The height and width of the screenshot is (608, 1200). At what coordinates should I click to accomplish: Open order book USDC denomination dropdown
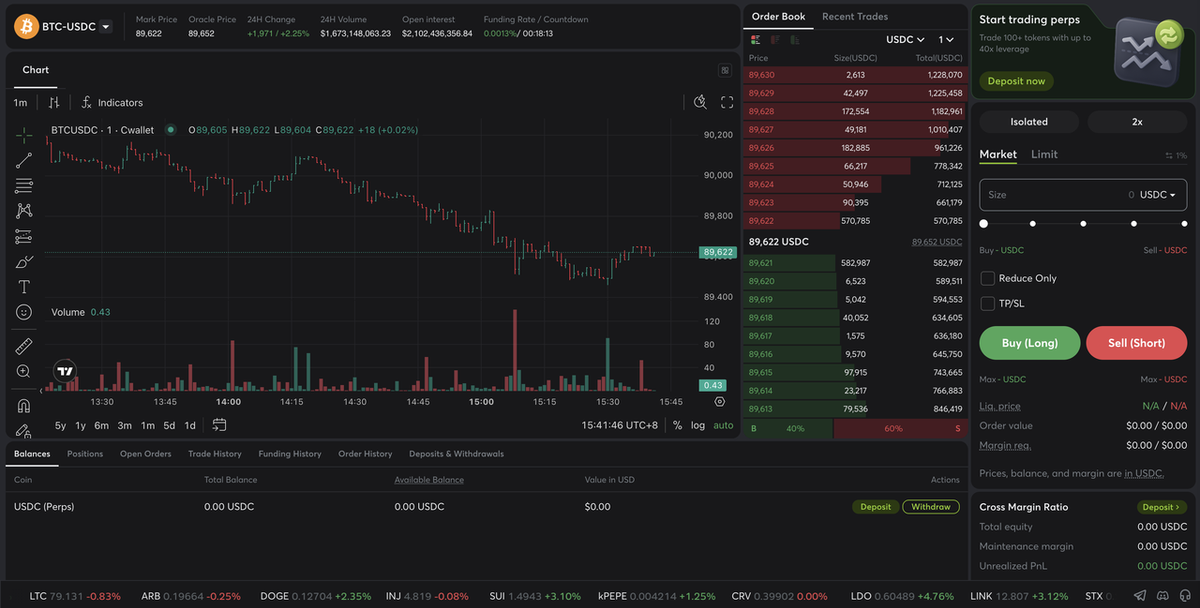[x=905, y=39]
